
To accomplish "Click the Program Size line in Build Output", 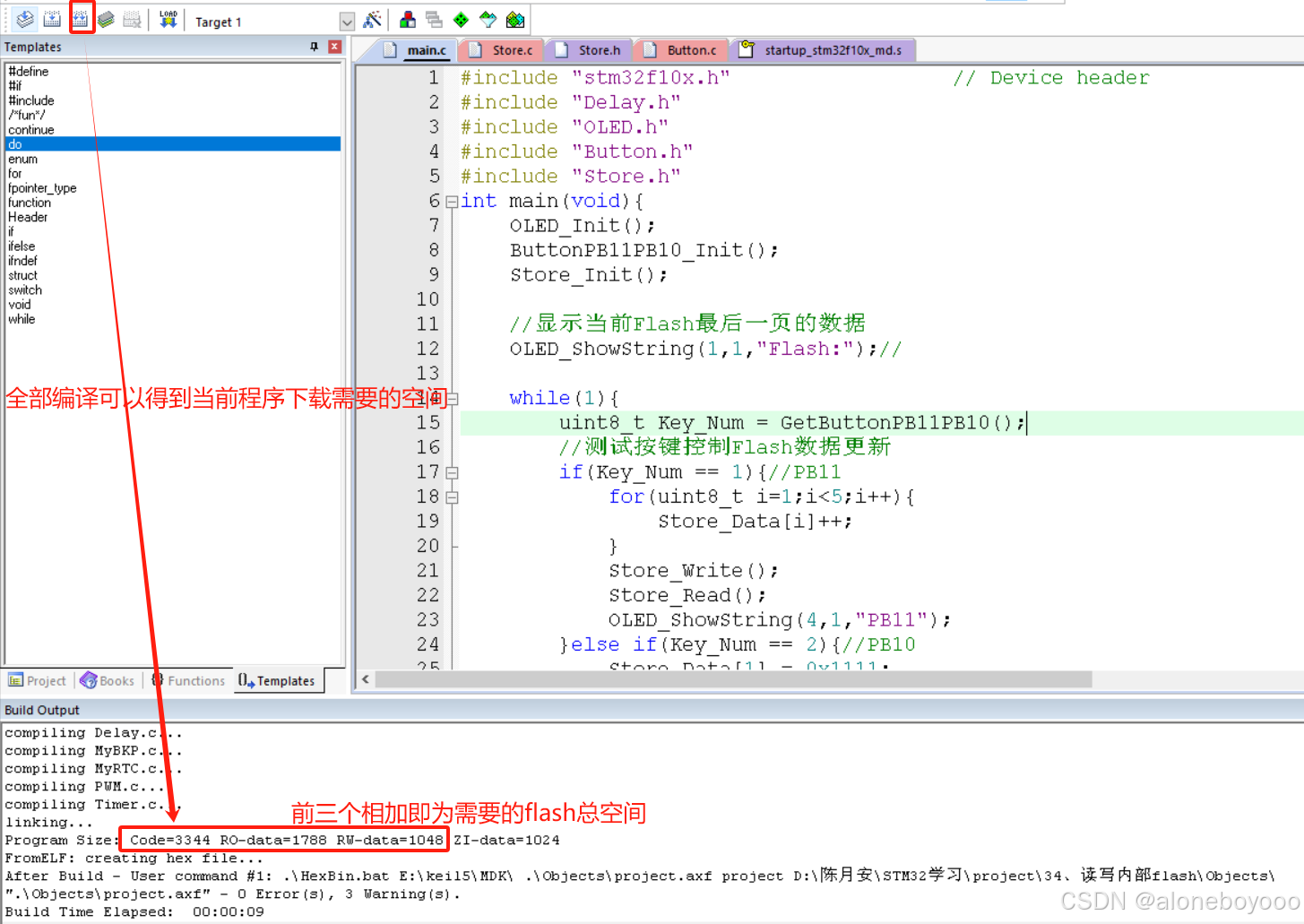I will [x=282, y=841].
